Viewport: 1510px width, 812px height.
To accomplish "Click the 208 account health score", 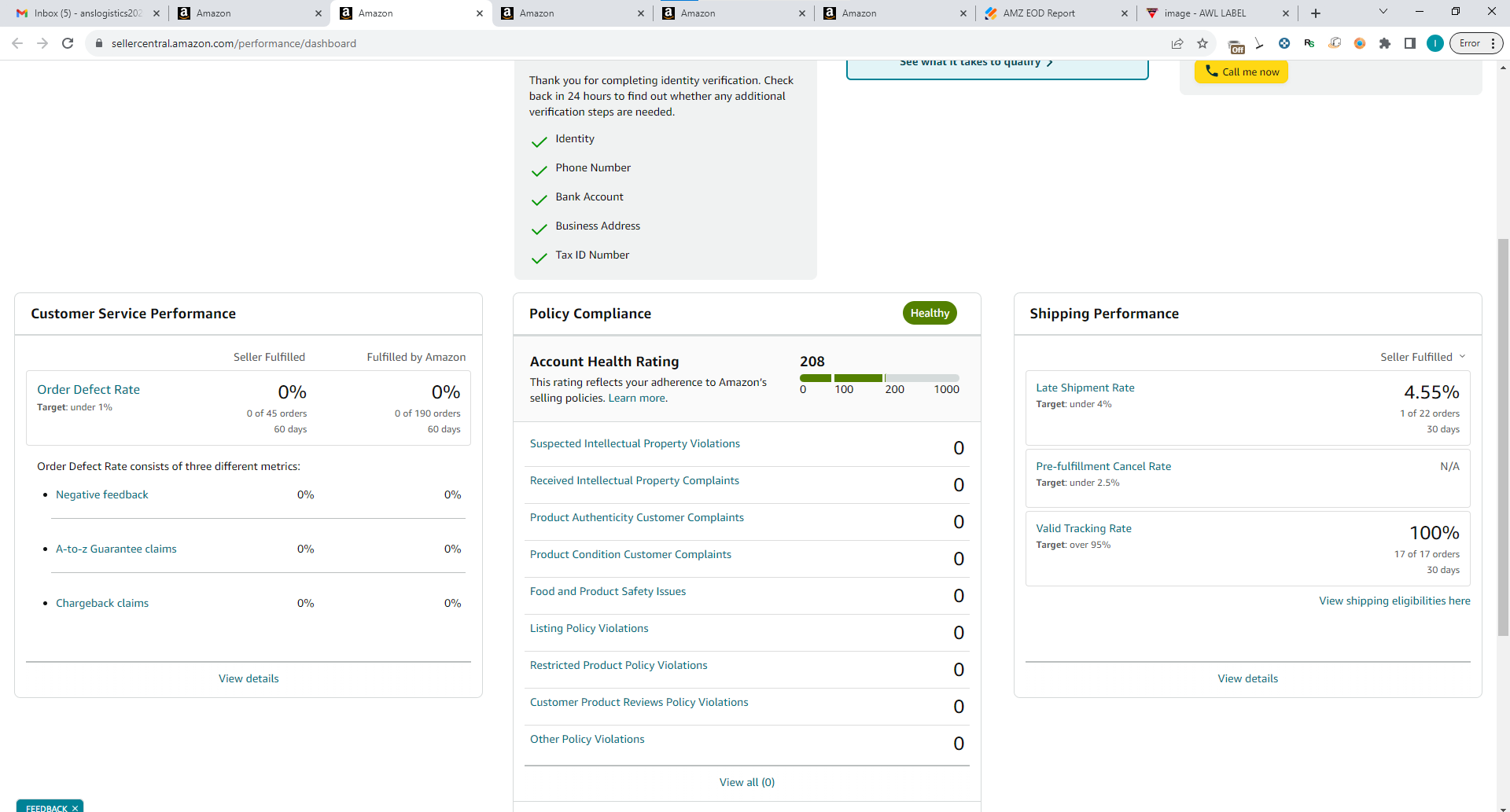I will pos(812,362).
